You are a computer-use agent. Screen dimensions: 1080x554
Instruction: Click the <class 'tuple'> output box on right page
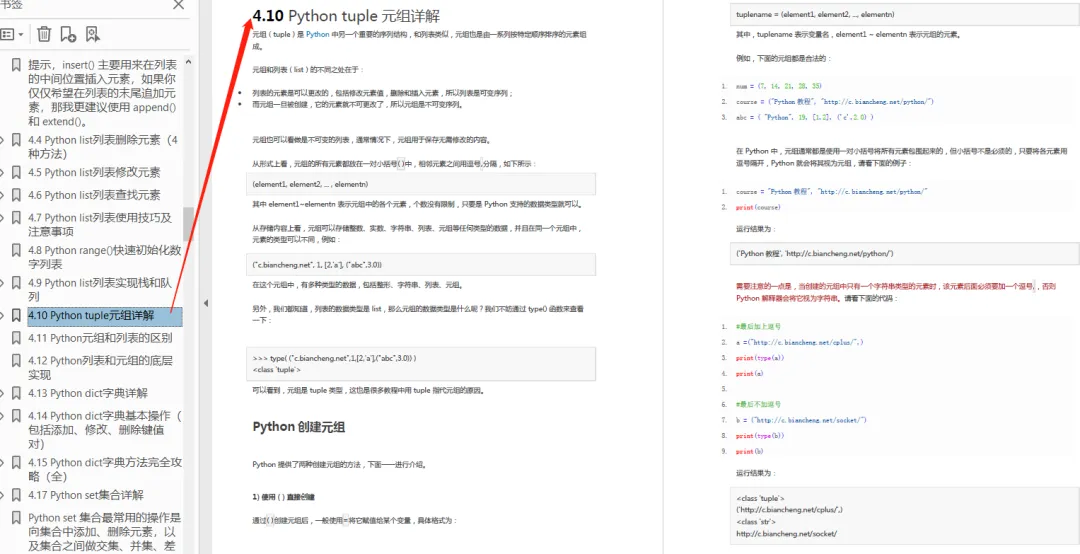[x=905, y=515]
